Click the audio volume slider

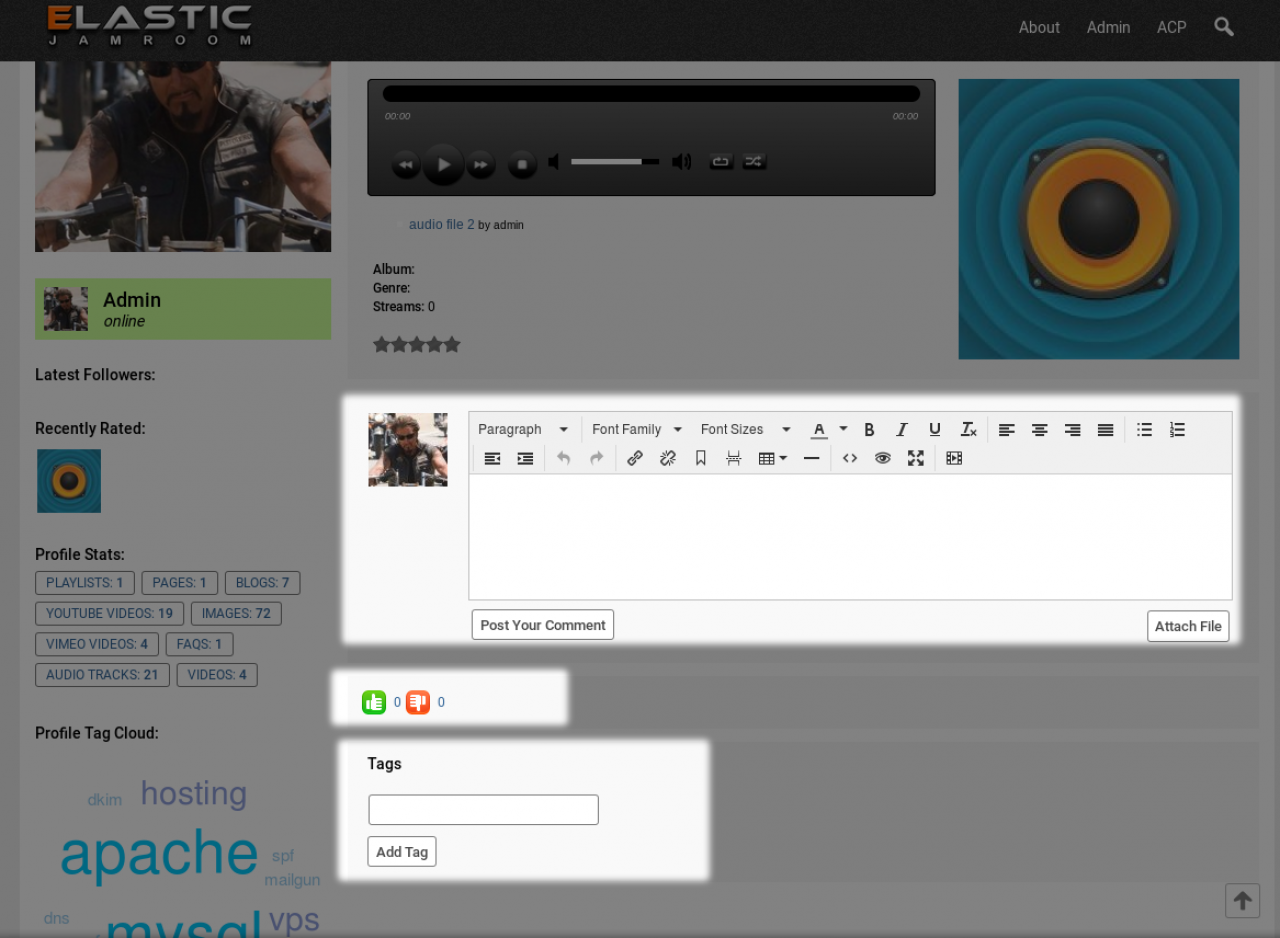coord(615,162)
